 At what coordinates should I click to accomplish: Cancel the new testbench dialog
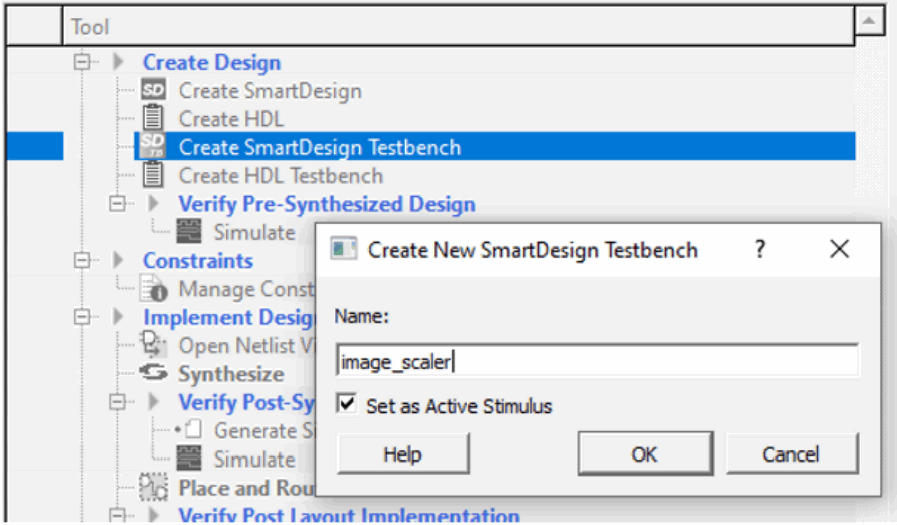(792, 454)
